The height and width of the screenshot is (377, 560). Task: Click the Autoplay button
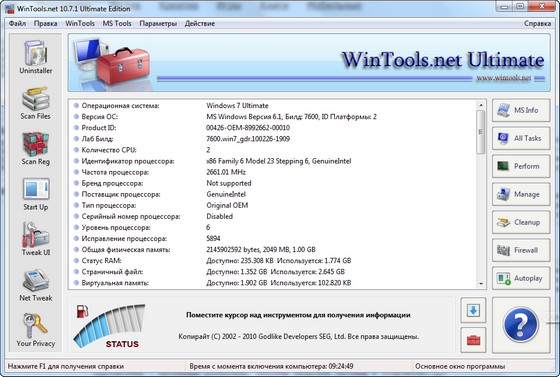[x=521, y=278]
